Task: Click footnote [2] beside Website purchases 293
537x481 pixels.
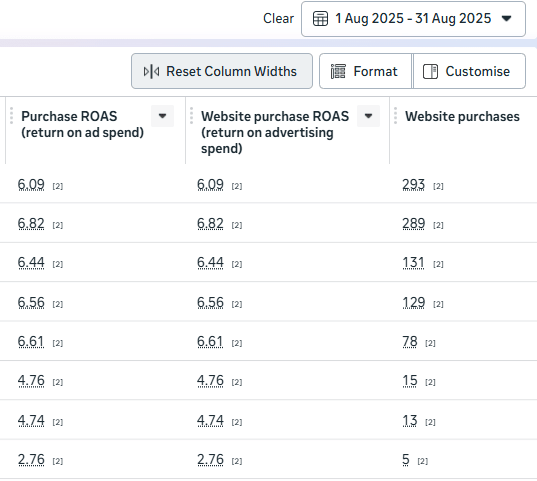Action: [438, 186]
